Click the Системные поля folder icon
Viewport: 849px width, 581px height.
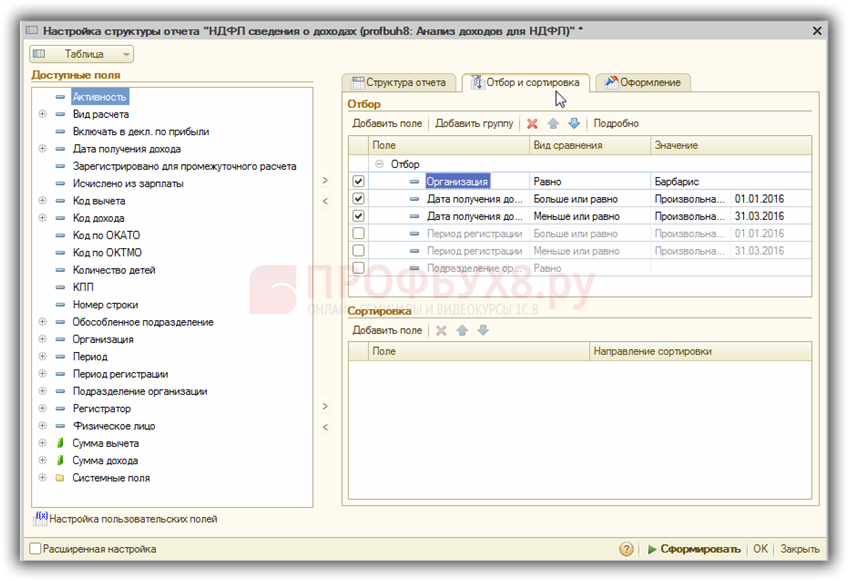60,478
